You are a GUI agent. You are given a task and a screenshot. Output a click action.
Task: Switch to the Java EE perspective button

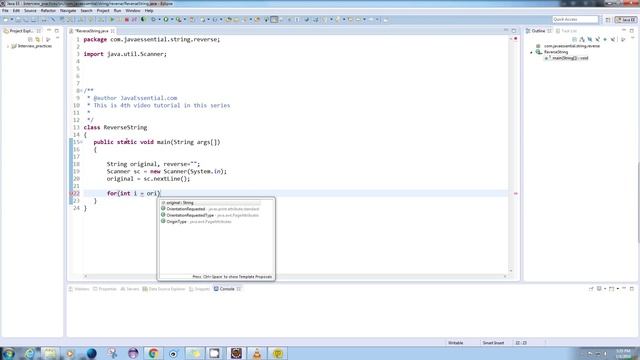(x=626, y=20)
